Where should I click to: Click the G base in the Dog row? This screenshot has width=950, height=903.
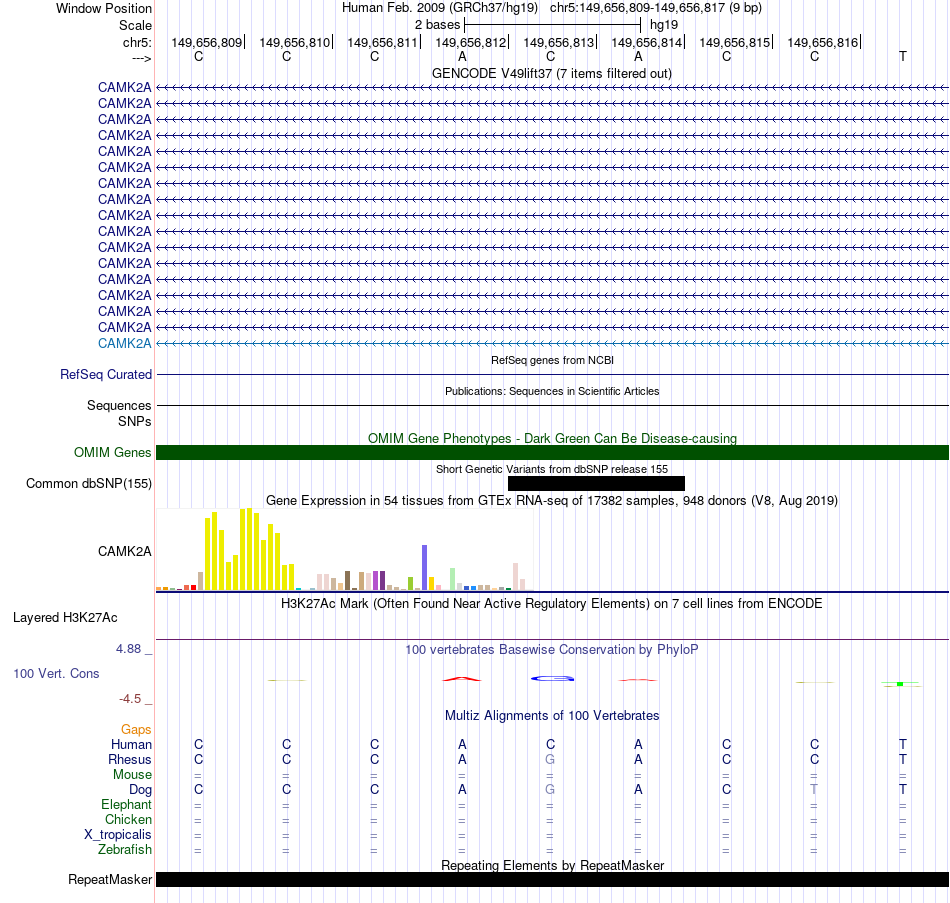(x=550, y=790)
